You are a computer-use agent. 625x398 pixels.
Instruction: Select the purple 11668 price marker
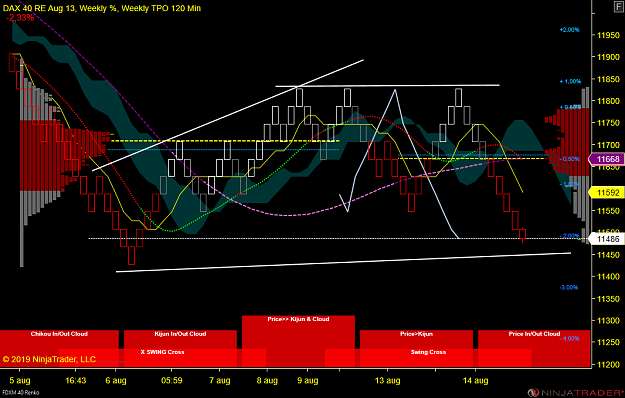click(x=607, y=159)
